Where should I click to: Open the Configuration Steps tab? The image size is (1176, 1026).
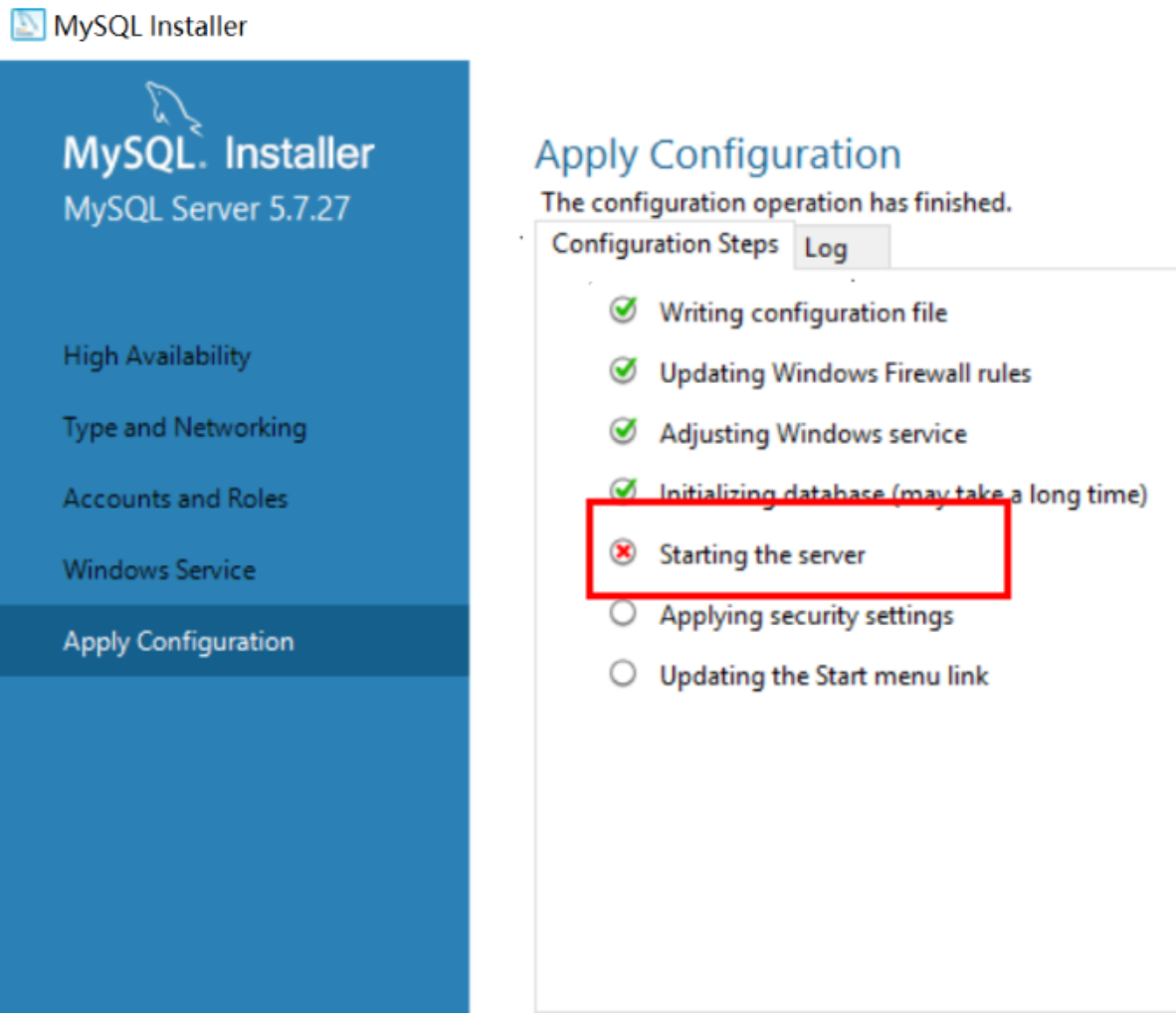tap(665, 245)
